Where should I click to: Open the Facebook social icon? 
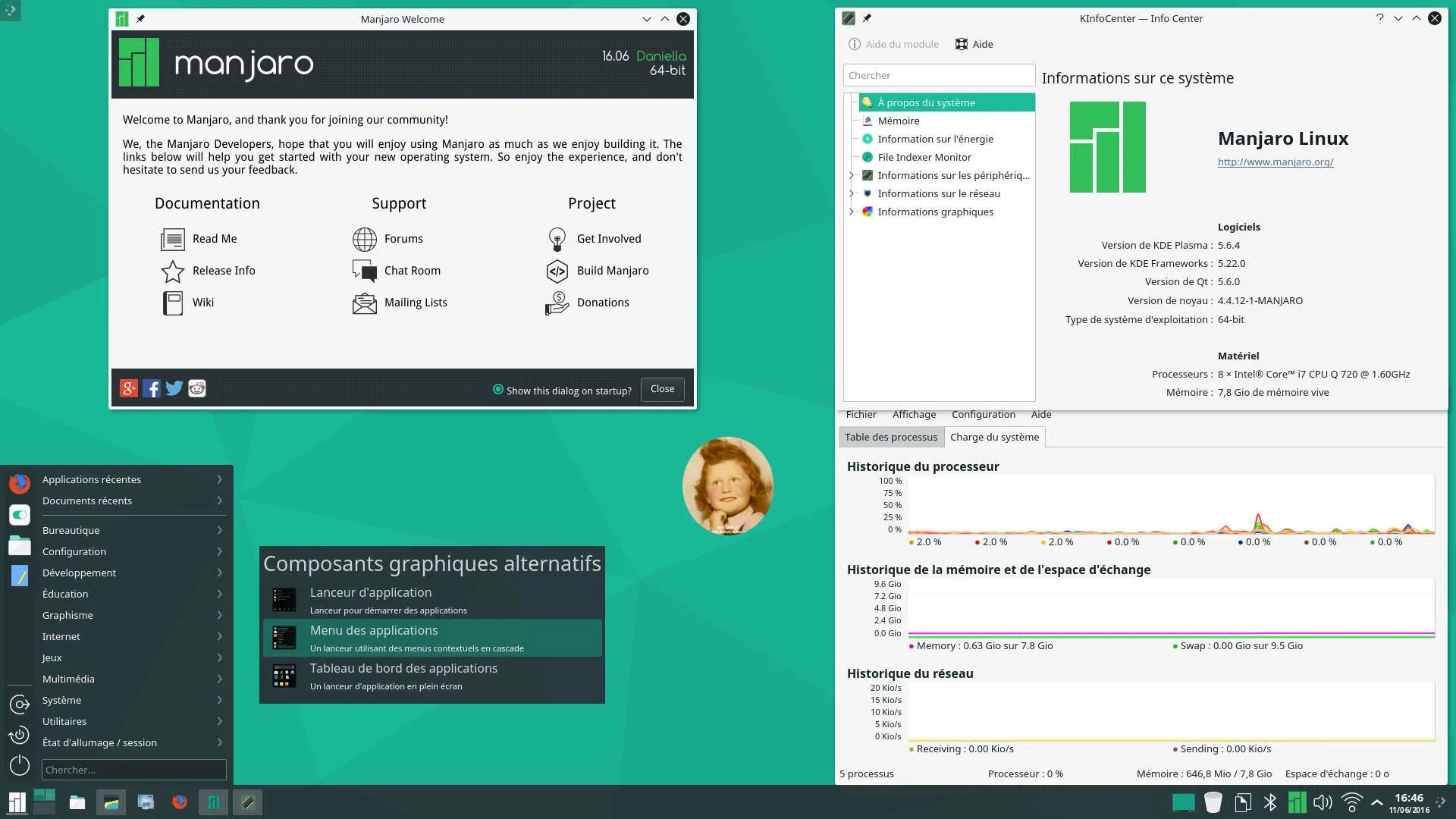coord(152,389)
